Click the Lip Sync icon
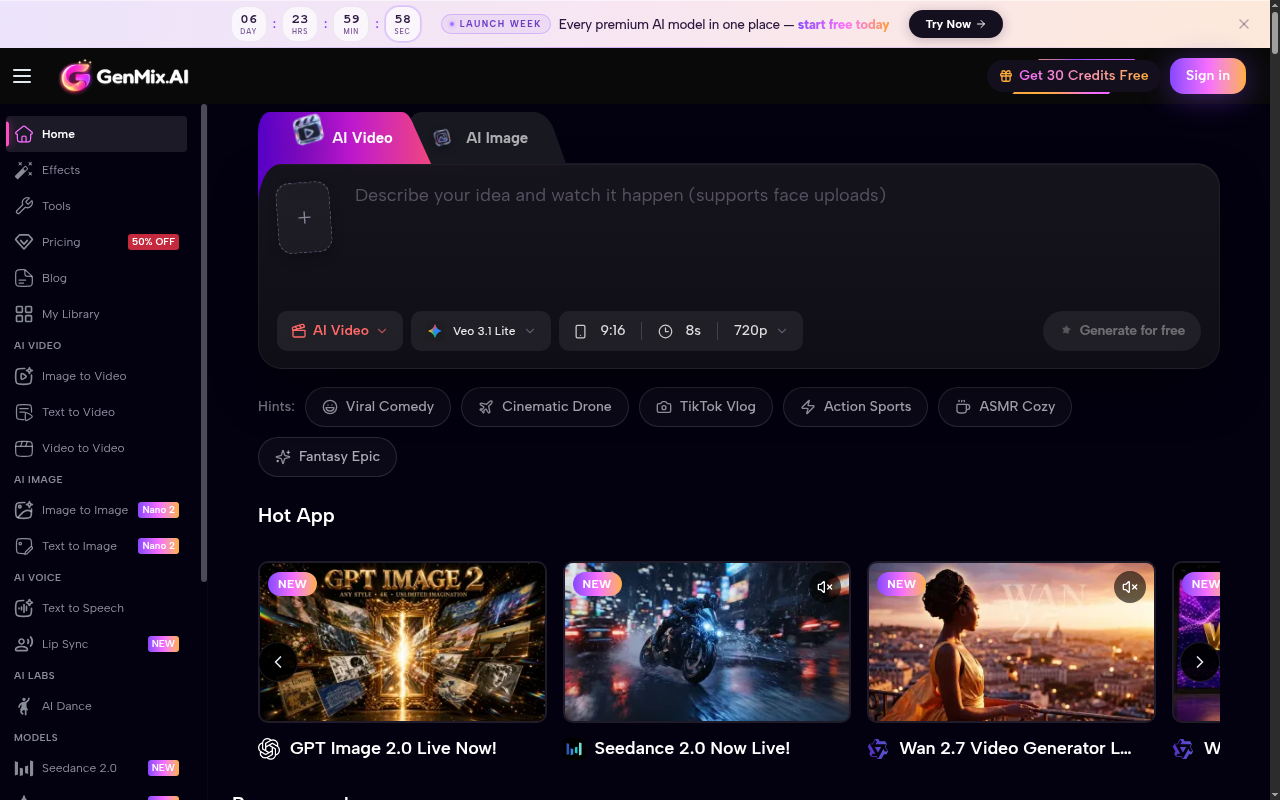 click(x=24, y=644)
